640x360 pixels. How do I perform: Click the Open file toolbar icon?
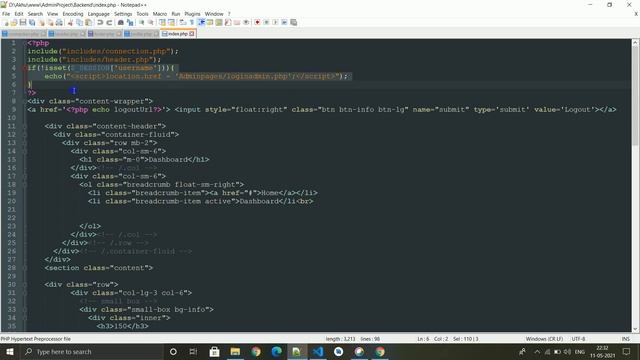[x=14, y=22]
